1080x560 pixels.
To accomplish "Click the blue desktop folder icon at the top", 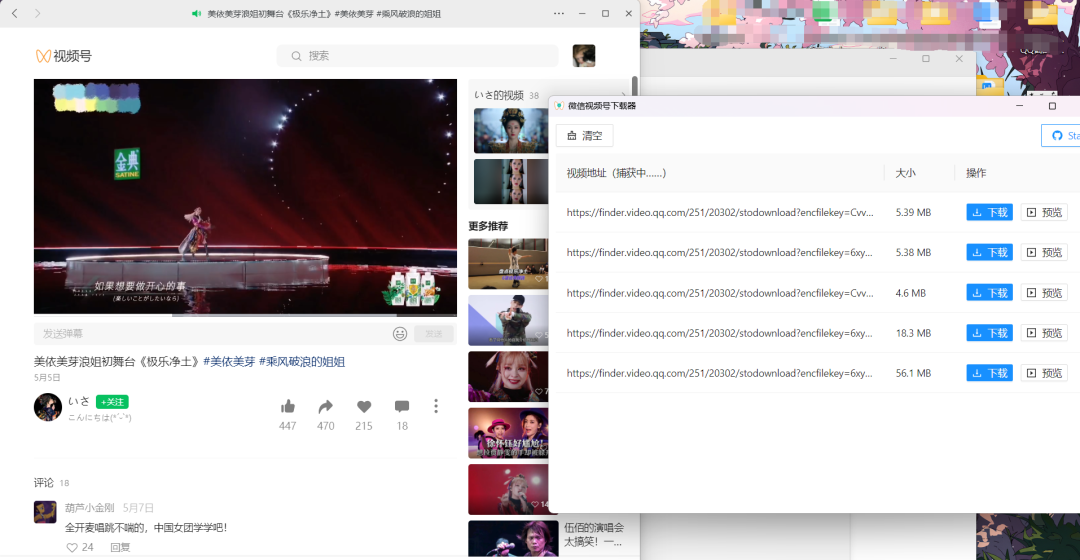I will 986,12.
